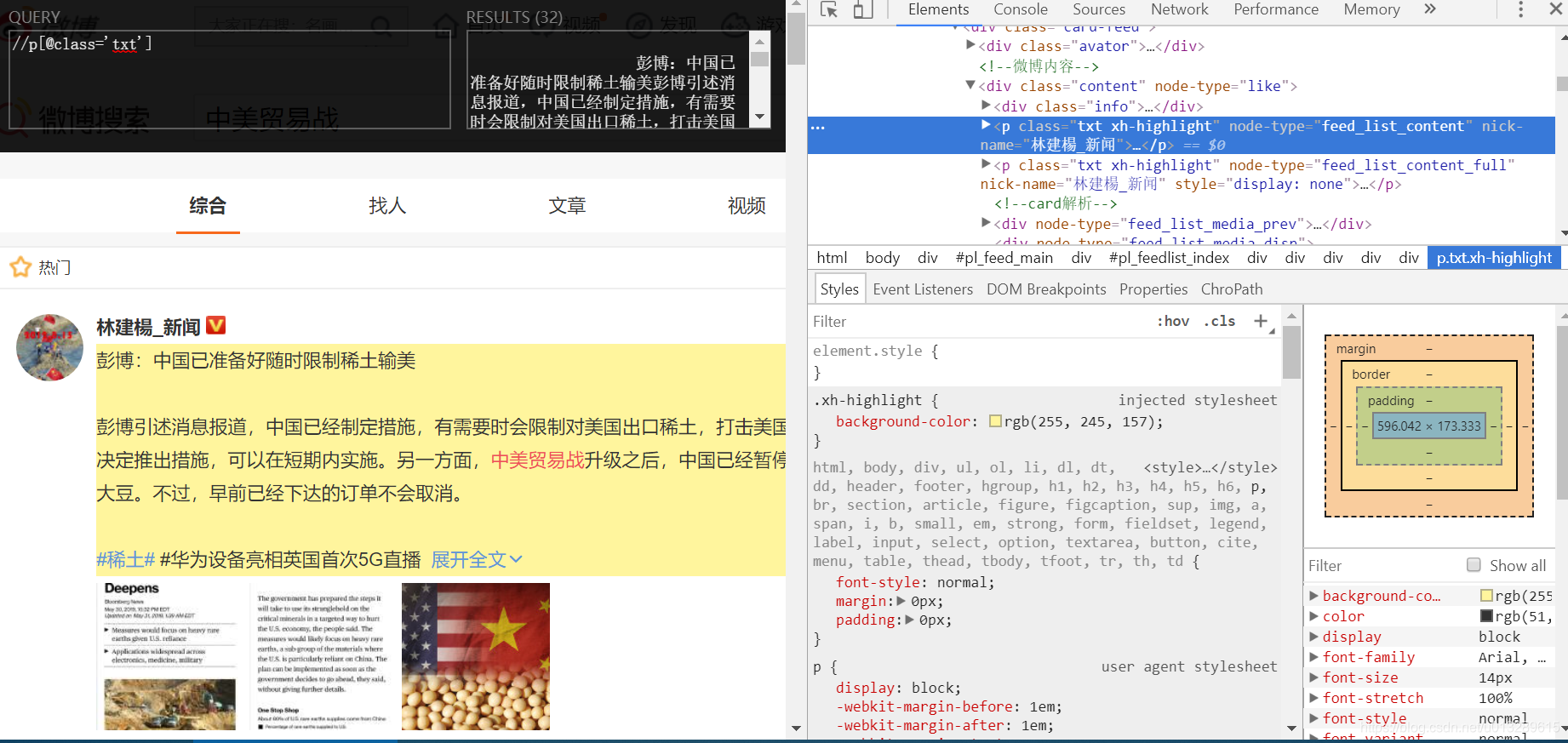Image resolution: width=1568 pixels, height=743 pixels.
Task: Switch to the Sources tab
Action: point(1099,9)
